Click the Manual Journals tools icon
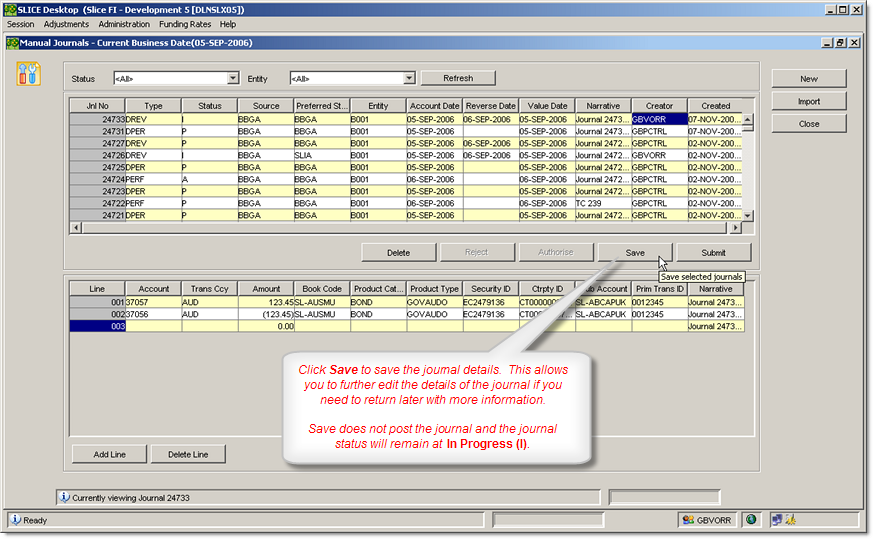Screen dimensions: 873x539 click(29, 74)
